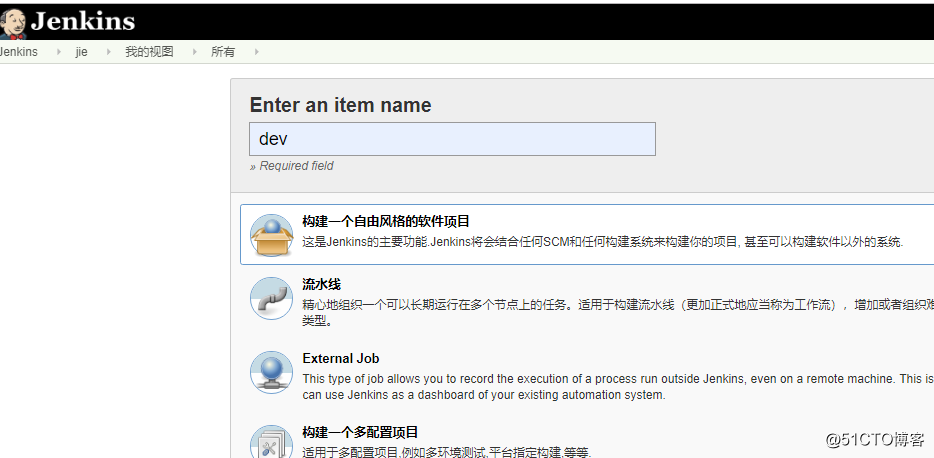Go to the Jenkins breadcrumb
The height and width of the screenshot is (458, 934).
coord(18,52)
